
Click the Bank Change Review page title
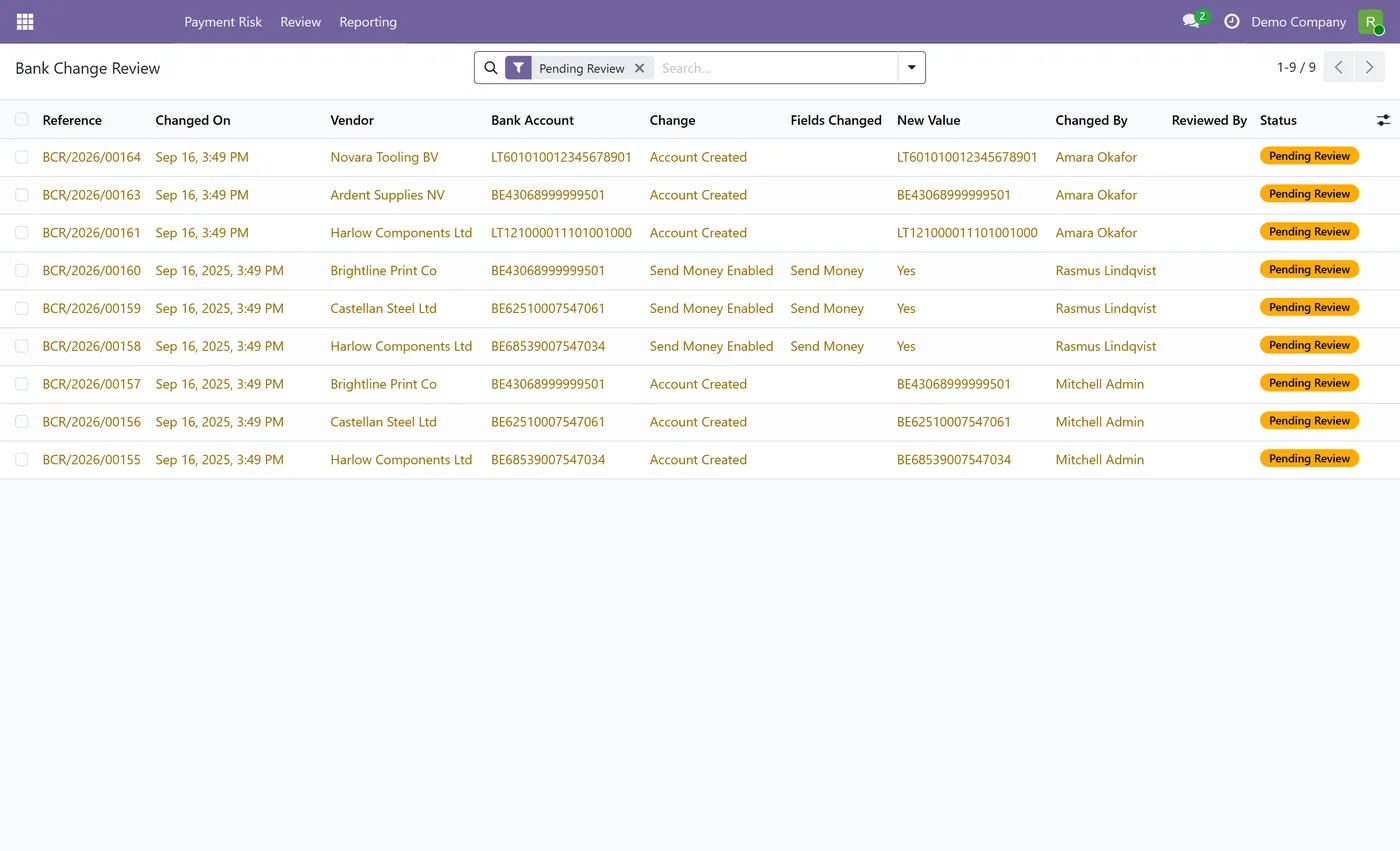87,68
